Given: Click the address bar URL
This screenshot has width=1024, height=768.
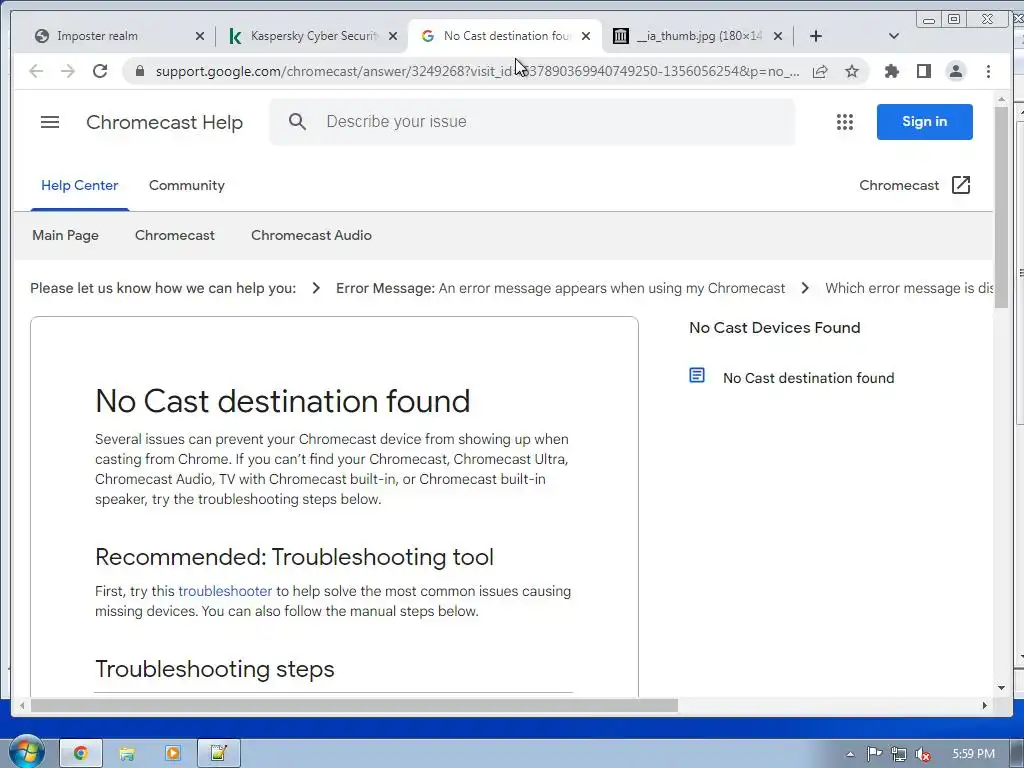Looking at the screenshot, I should click(x=477, y=71).
